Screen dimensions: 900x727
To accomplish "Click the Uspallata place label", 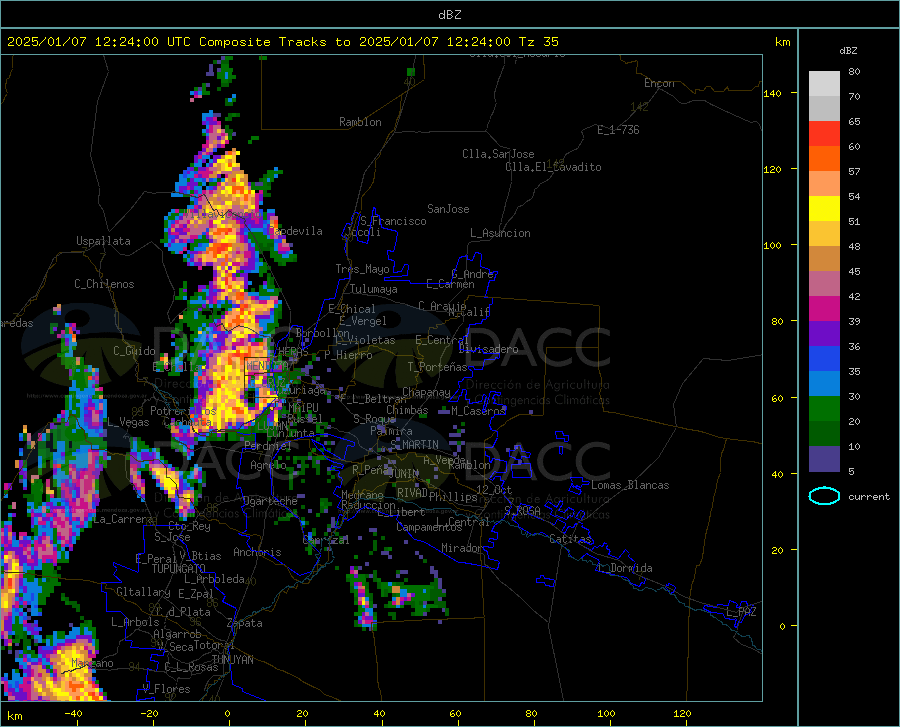I will (x=103, y=241).
